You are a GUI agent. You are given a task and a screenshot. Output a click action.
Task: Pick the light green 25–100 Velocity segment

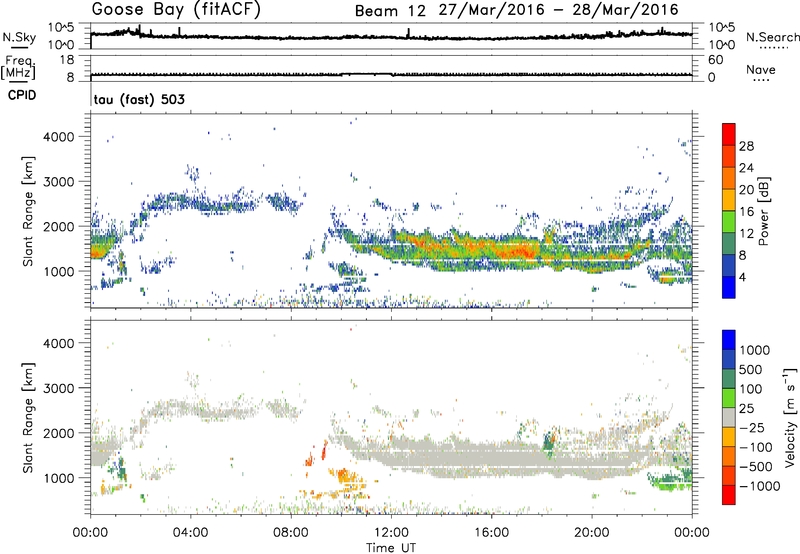pyautogui.click(x=729, y=398)
